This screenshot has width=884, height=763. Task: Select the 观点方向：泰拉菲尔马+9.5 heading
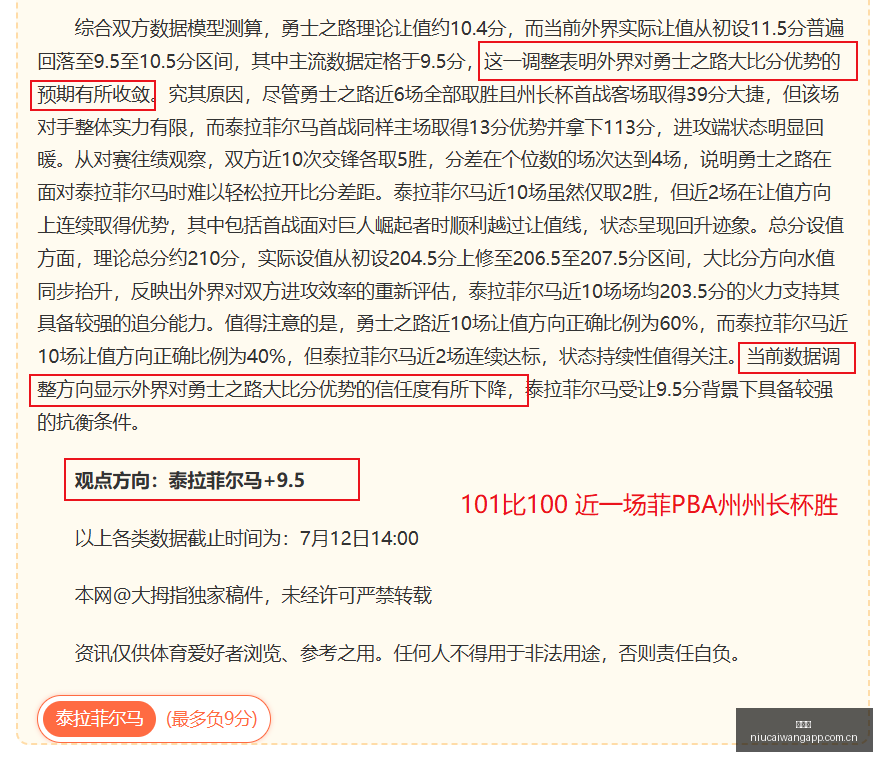point(189,480)
